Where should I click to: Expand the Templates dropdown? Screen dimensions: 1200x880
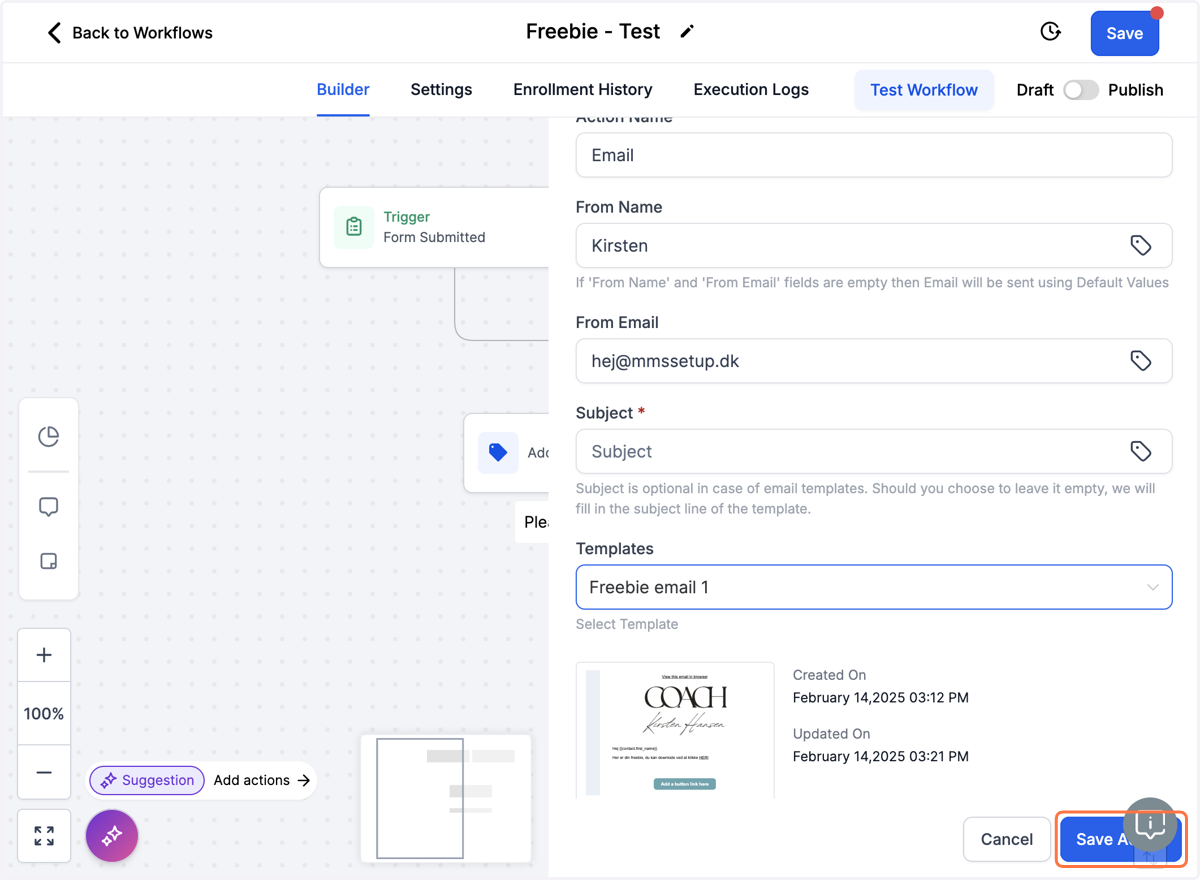coord(874,587)
